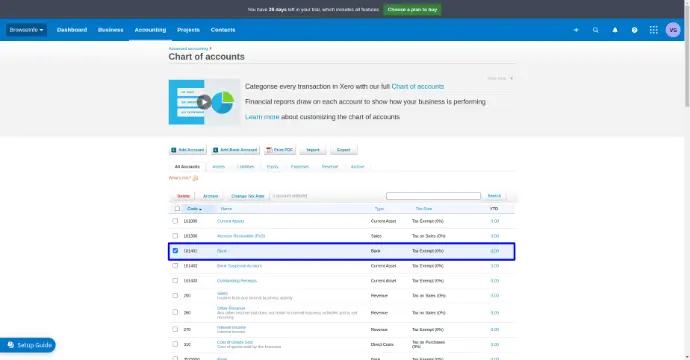The width and height of the screenshot is (690, 360).
Task: Open the user avatar menu
Action: pyautogui.click(x=673, y=30)
